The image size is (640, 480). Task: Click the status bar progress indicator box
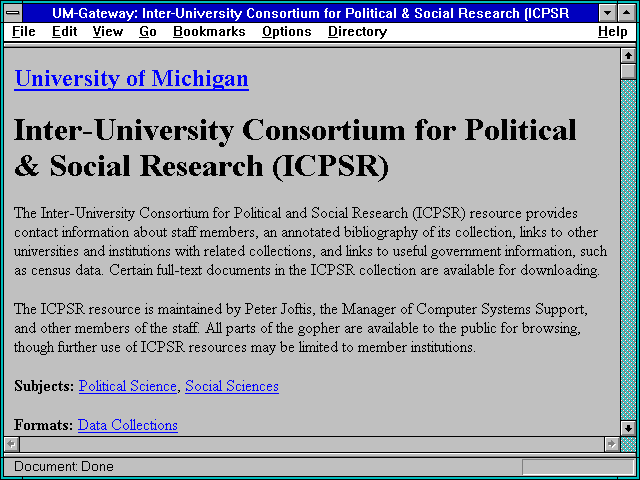[x=578, y=467]
